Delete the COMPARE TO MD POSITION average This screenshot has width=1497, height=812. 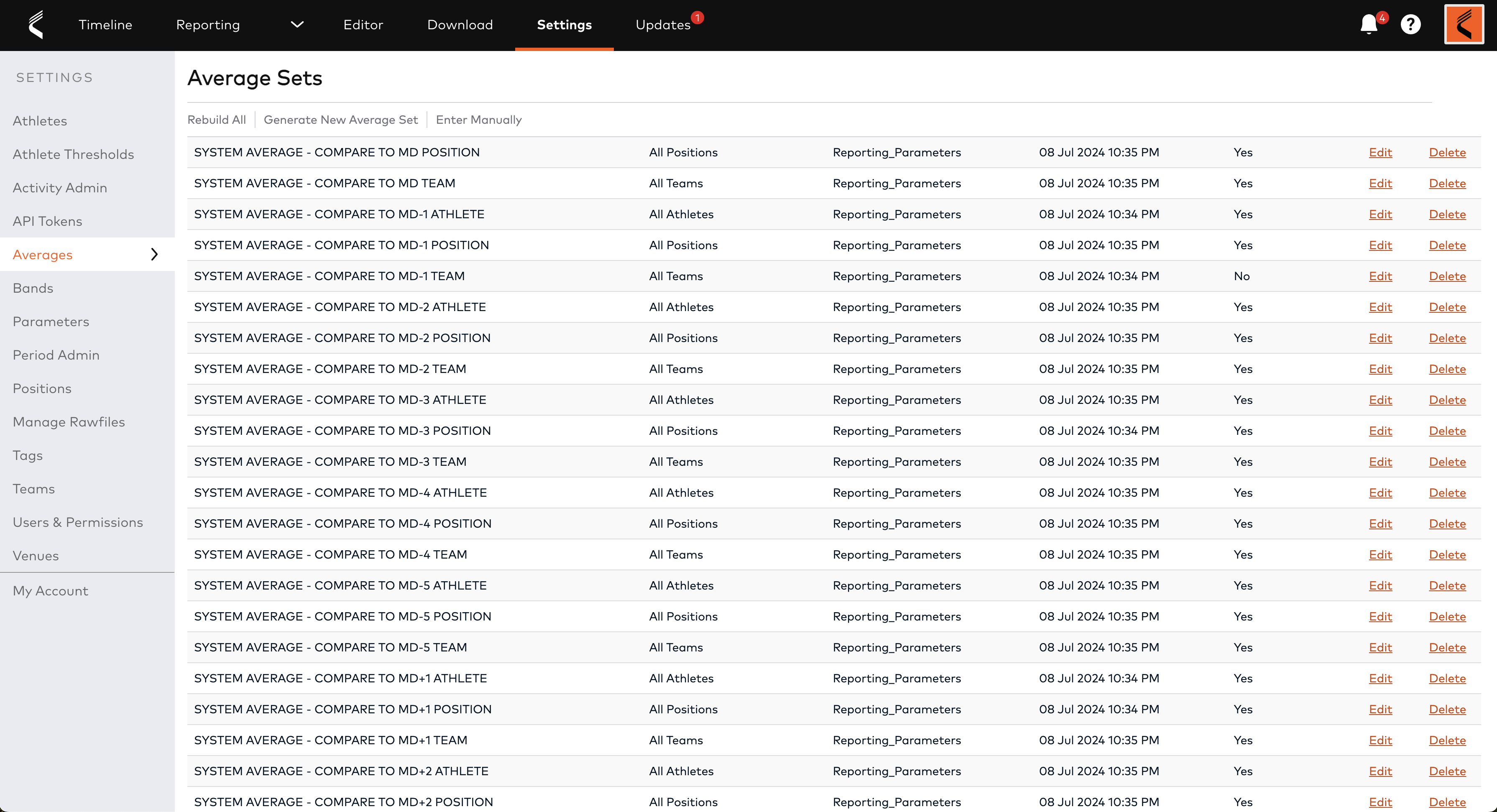coord(1447,152)
